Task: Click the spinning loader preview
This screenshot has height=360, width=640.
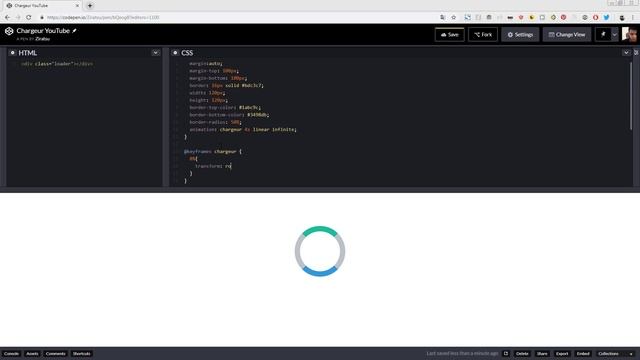Action: (x=320, y=251)
